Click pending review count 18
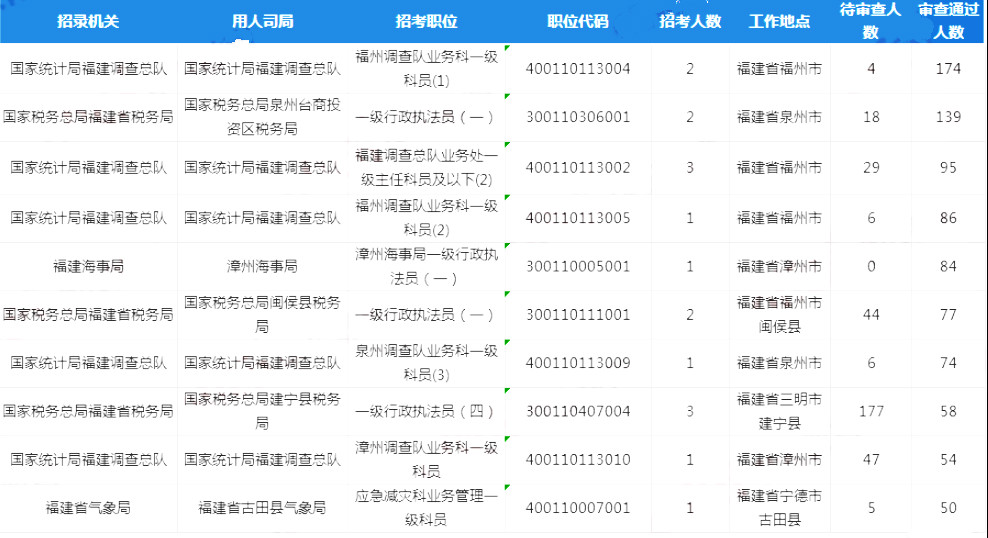This screenshot has width=988, height=538. pos(871,117)
